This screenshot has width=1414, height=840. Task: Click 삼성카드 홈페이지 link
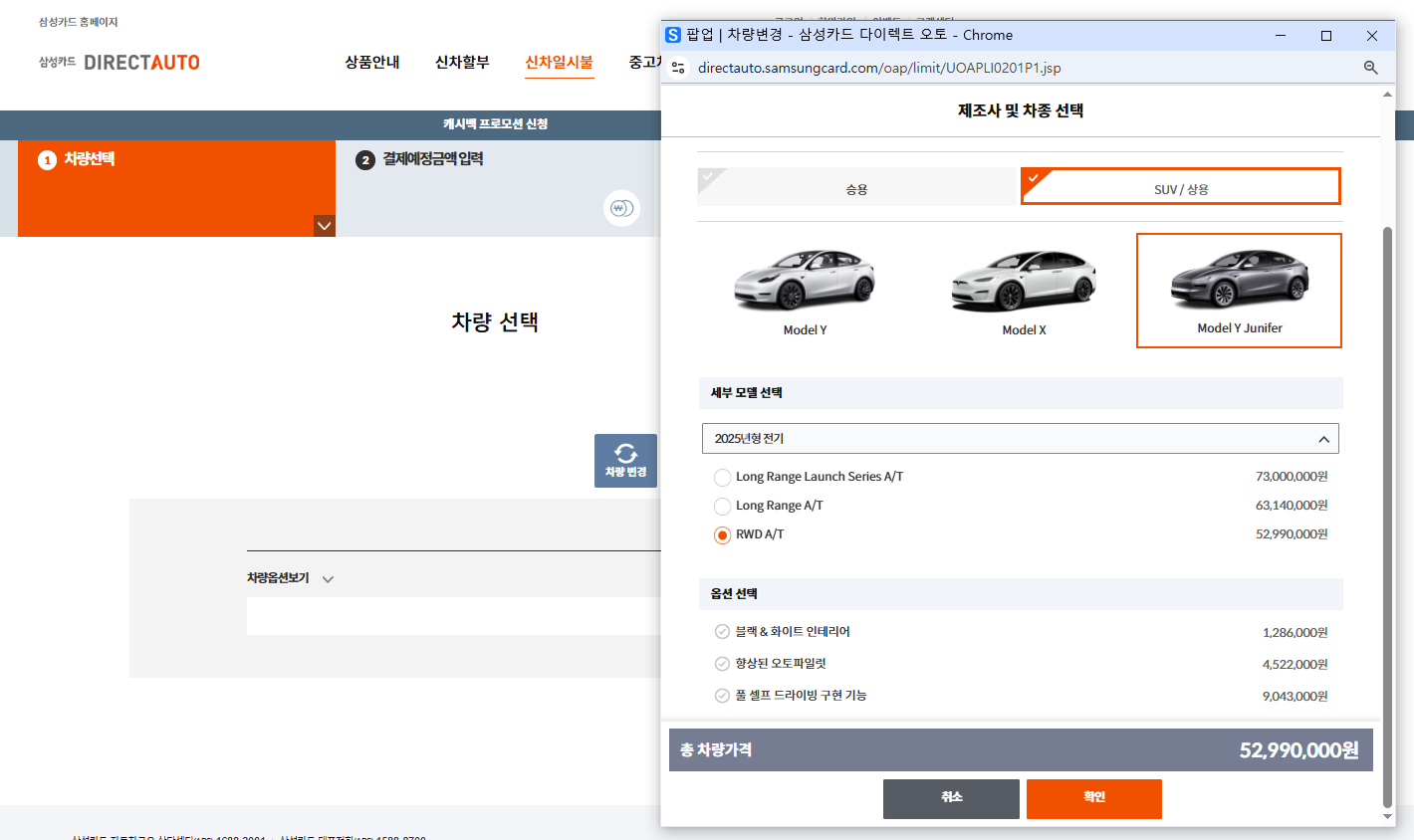tap(78, 22)
